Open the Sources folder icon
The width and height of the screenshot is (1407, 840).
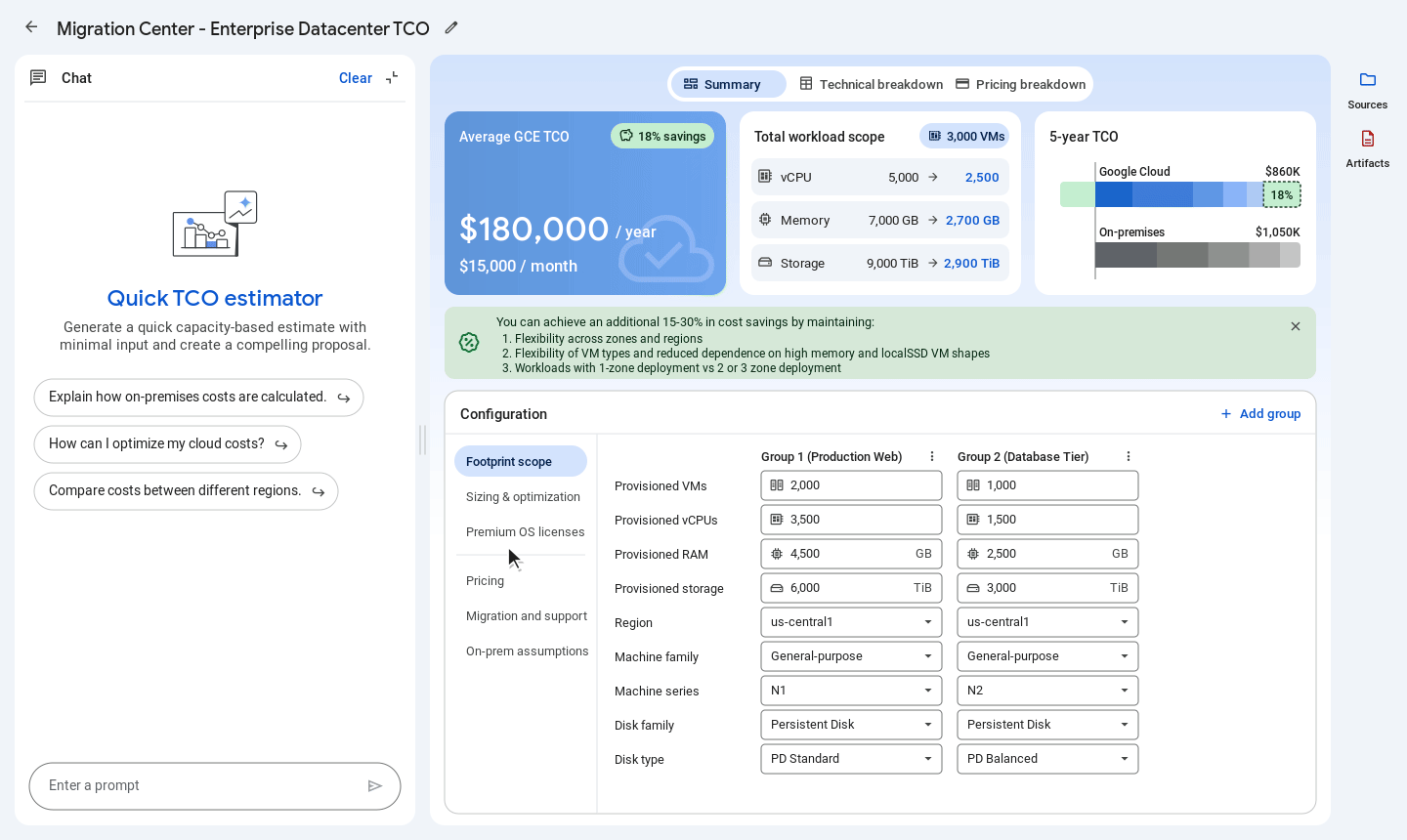[1368, 80]
